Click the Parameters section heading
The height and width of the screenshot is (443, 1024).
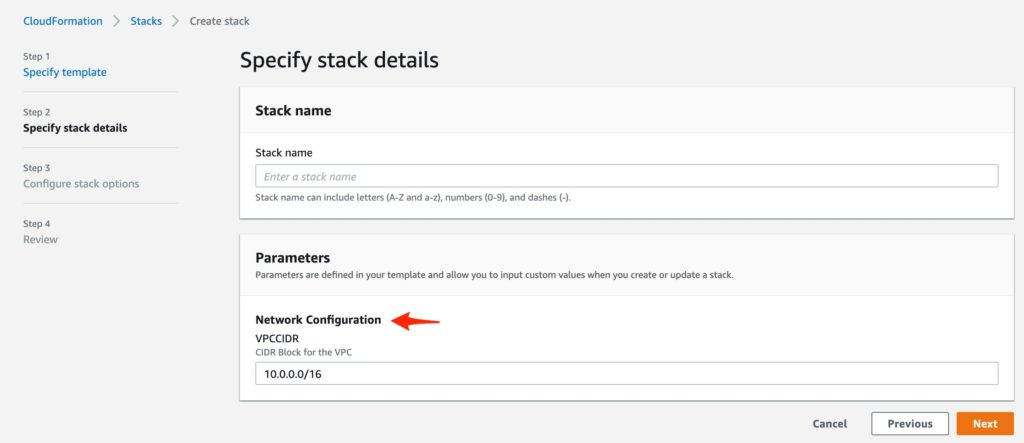(293, 257)
